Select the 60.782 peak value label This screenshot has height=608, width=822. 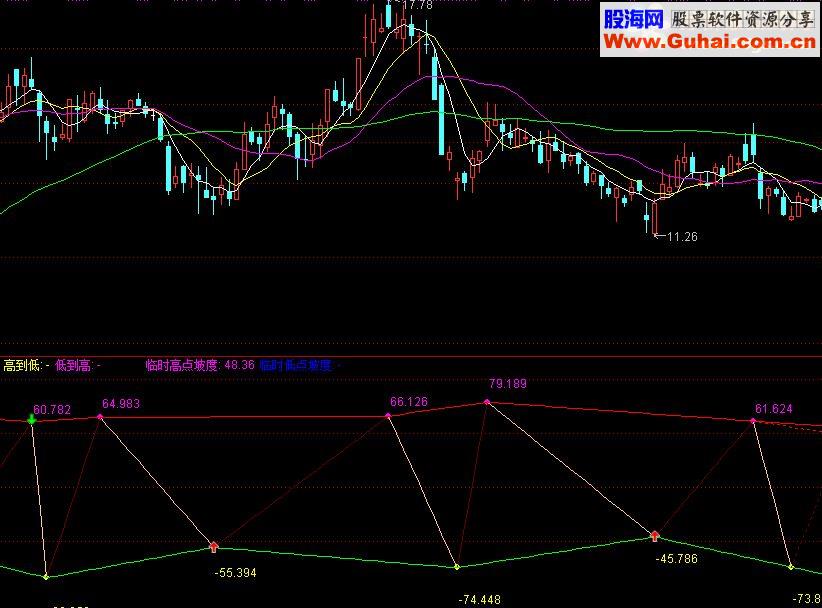pos(52,409)
